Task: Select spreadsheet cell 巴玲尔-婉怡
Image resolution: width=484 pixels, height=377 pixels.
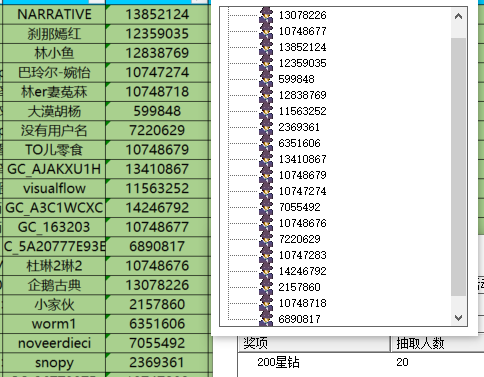Action: point(54,72)
